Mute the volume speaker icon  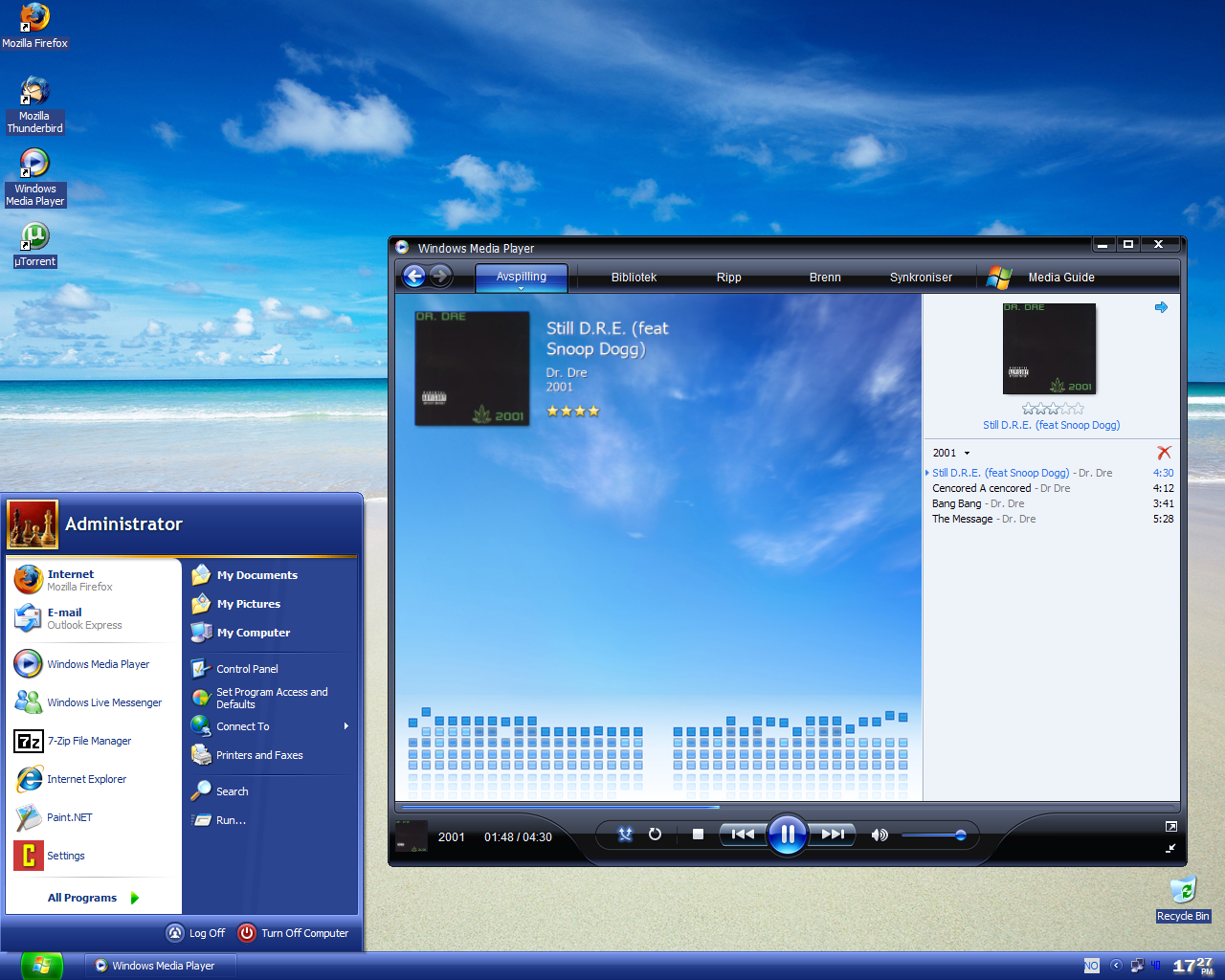click(x=880, y=835)
